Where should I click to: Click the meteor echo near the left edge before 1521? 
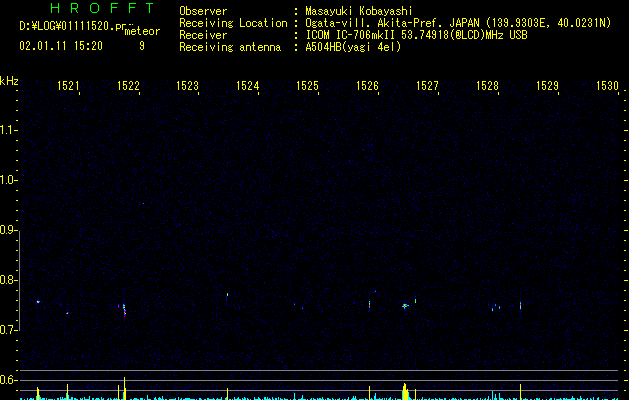(x=38, y=302)
